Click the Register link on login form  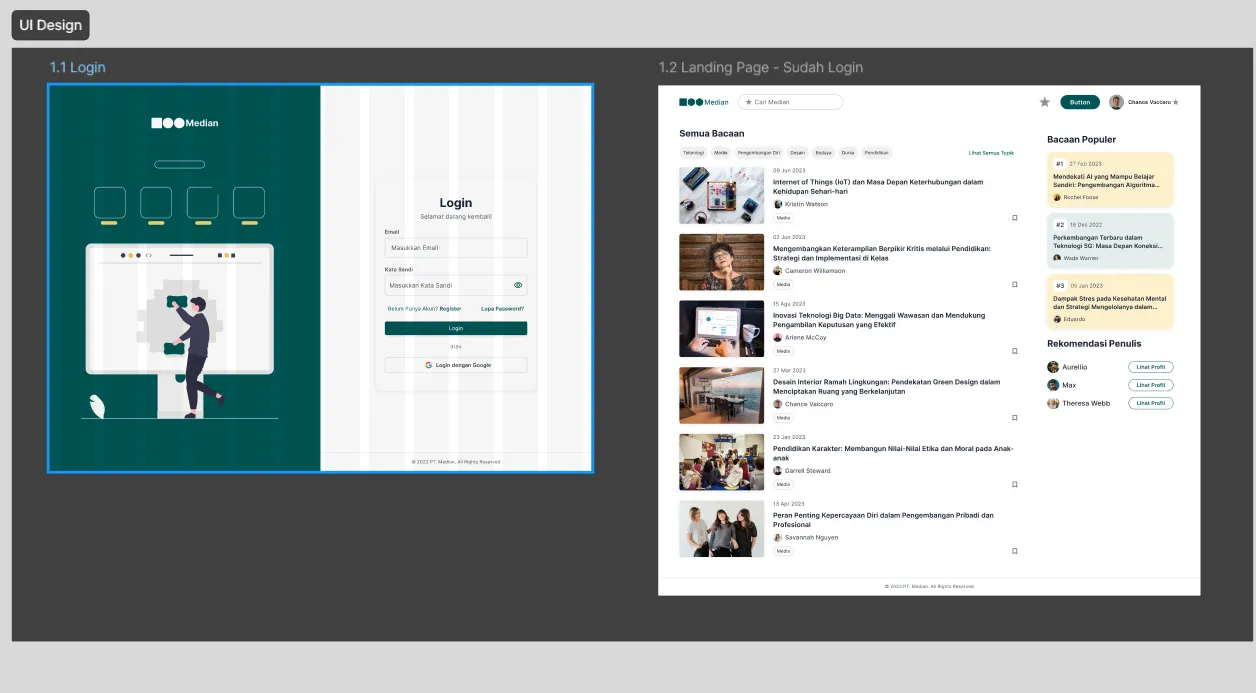[x=450, y=308]
